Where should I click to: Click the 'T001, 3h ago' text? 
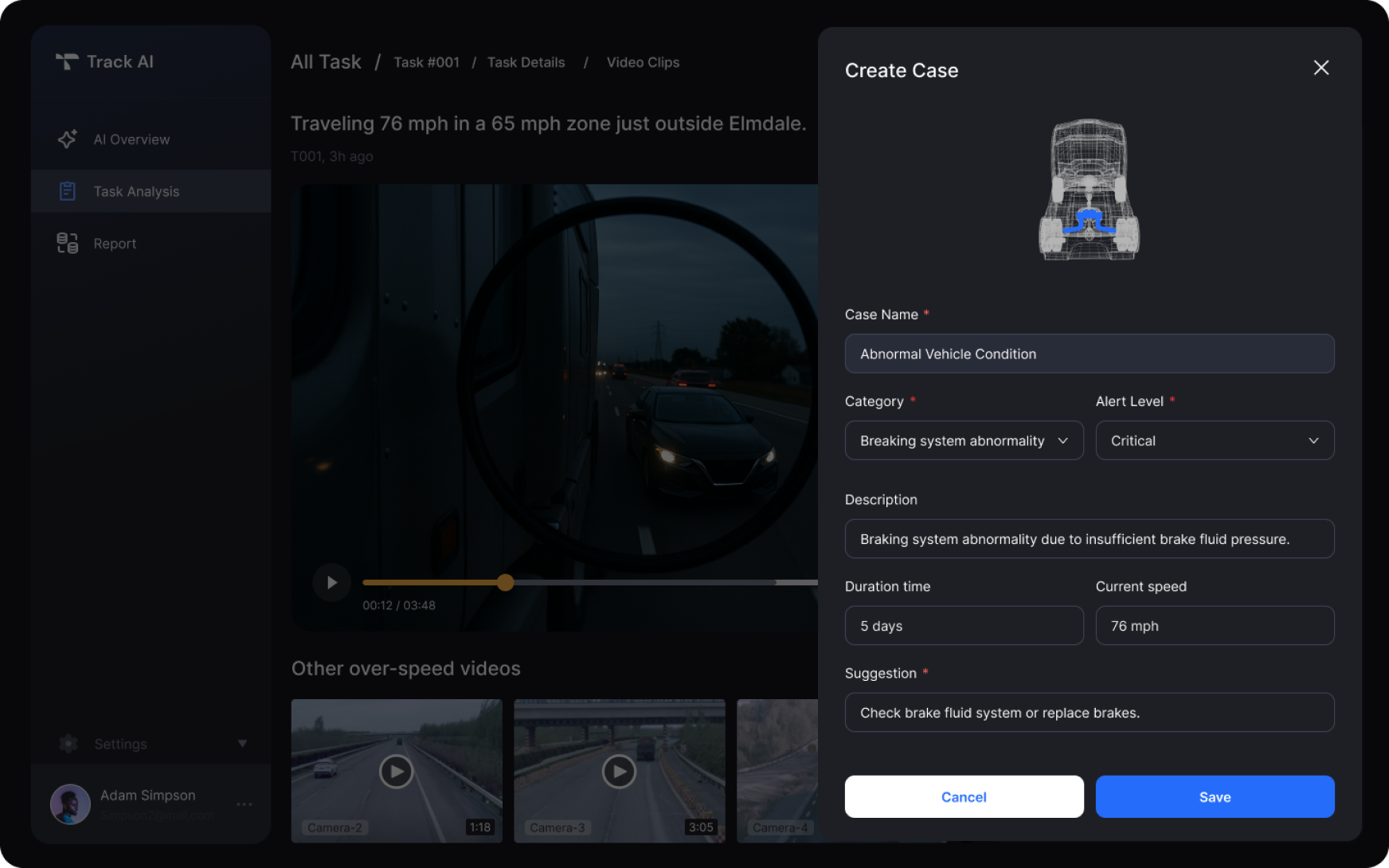[332, 156]
